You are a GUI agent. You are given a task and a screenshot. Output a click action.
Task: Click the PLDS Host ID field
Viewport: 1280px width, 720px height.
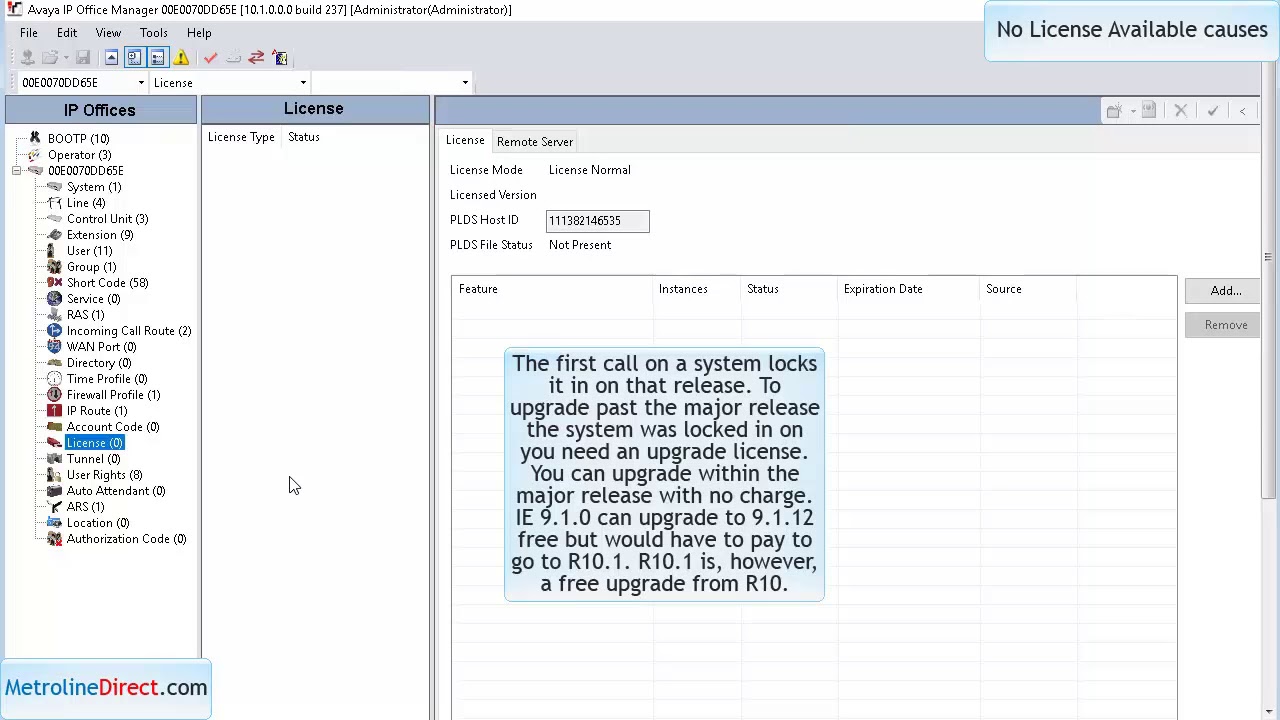[x=597, y=221]
